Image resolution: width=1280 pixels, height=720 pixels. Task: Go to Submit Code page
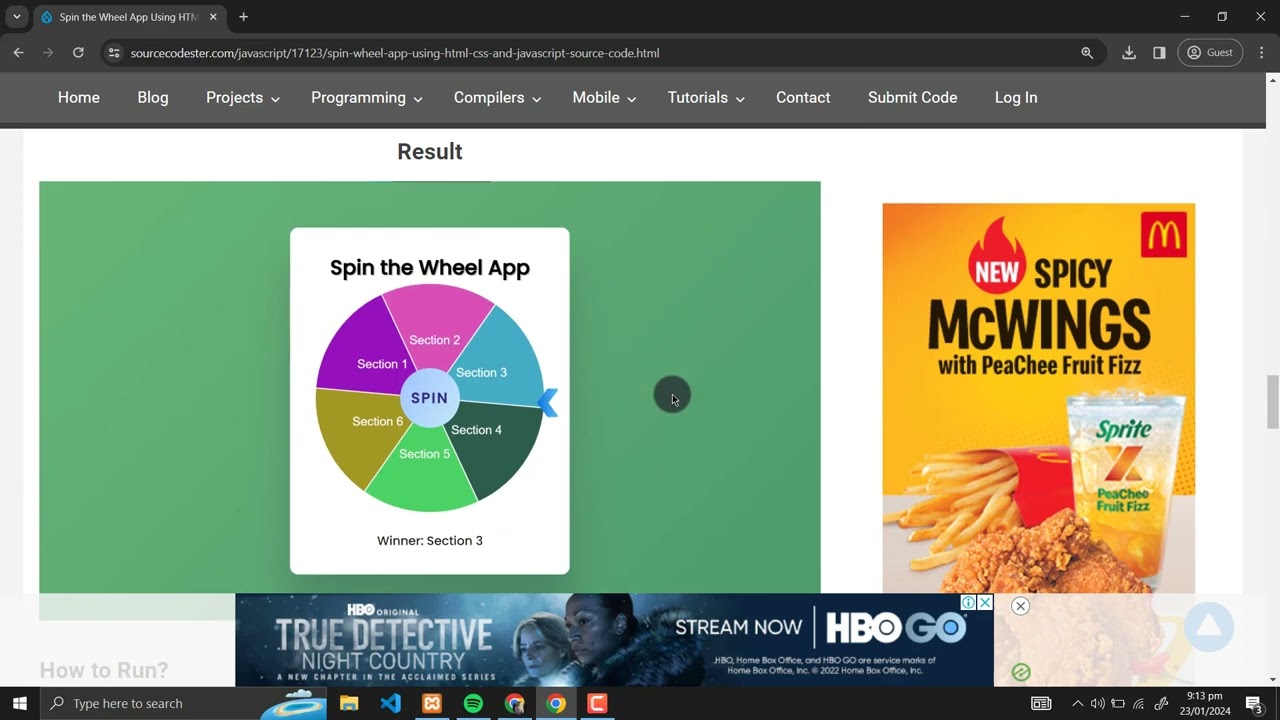[x=913, y=98]
